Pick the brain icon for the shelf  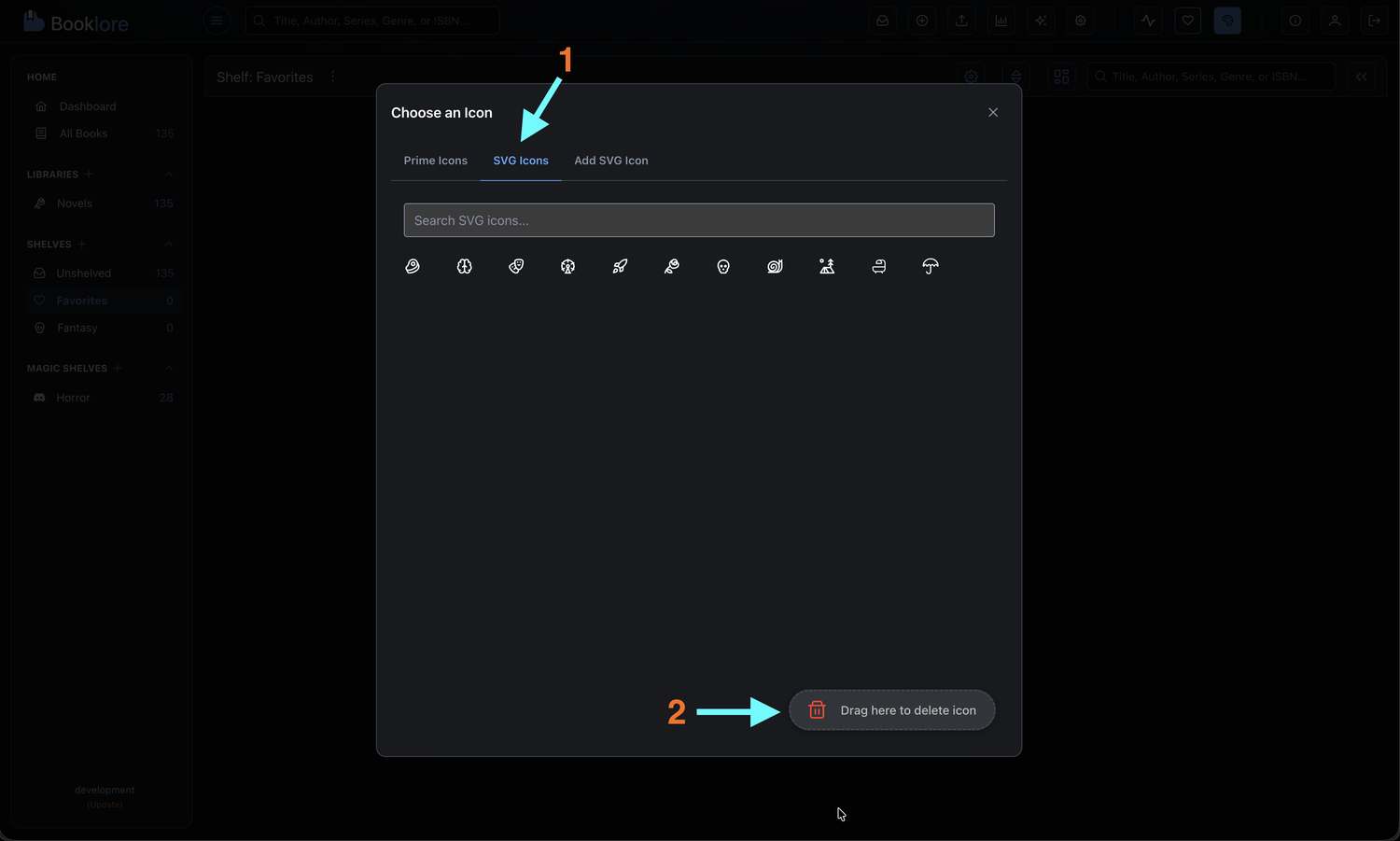[x=464, y=266]
